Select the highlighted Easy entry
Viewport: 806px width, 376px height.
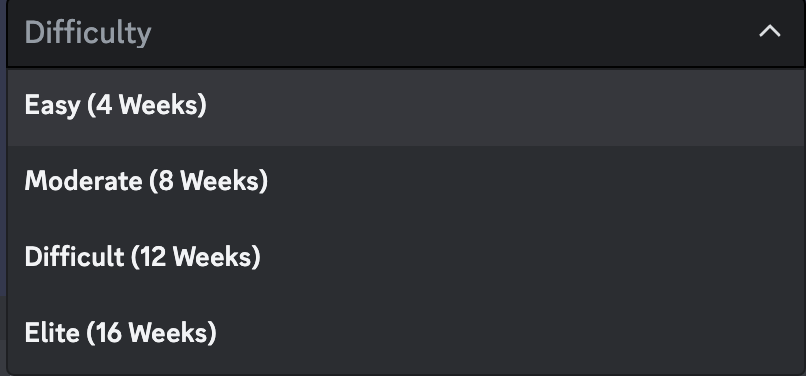[406, 106]
